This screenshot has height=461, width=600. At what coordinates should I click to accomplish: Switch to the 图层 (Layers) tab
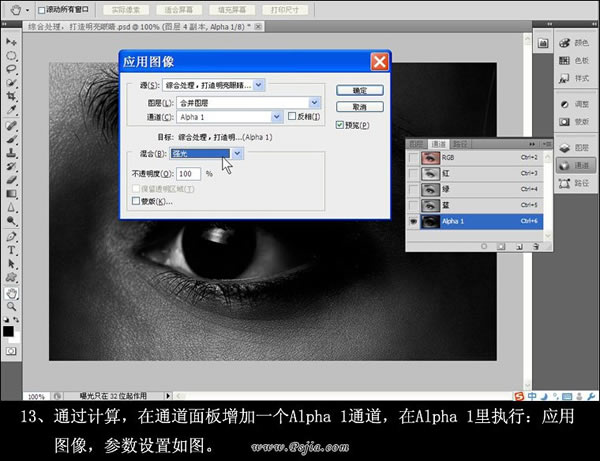(x=416, y=144)
